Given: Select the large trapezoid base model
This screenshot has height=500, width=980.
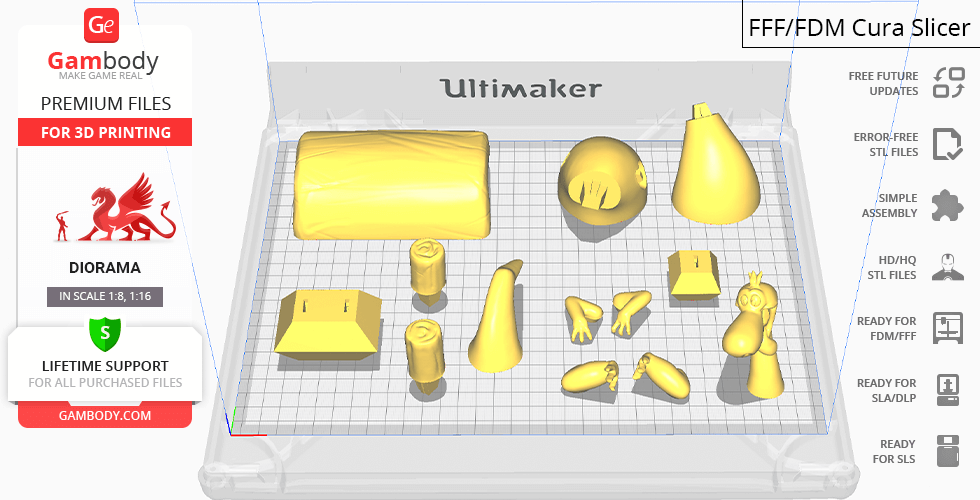Looking at the screenshot, I should pyautogui.click(x=328, y=323).
